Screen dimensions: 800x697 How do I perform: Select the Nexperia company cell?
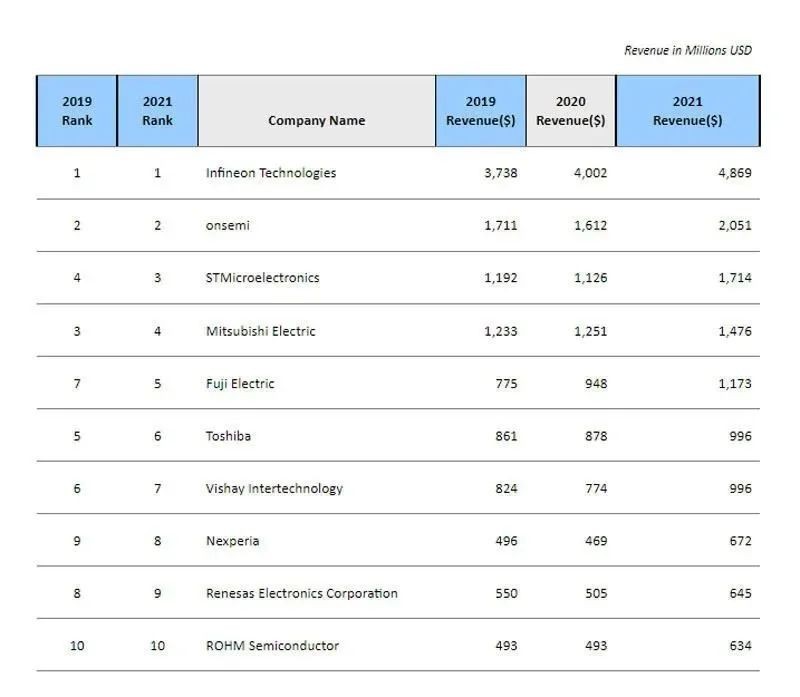point(232,541)
